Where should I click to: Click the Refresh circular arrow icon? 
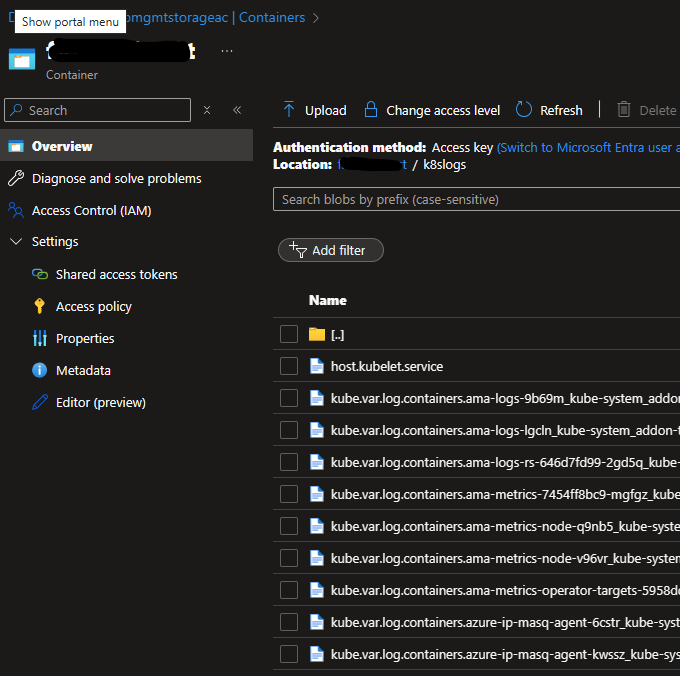pyautogui.click(x=523, y=109)
